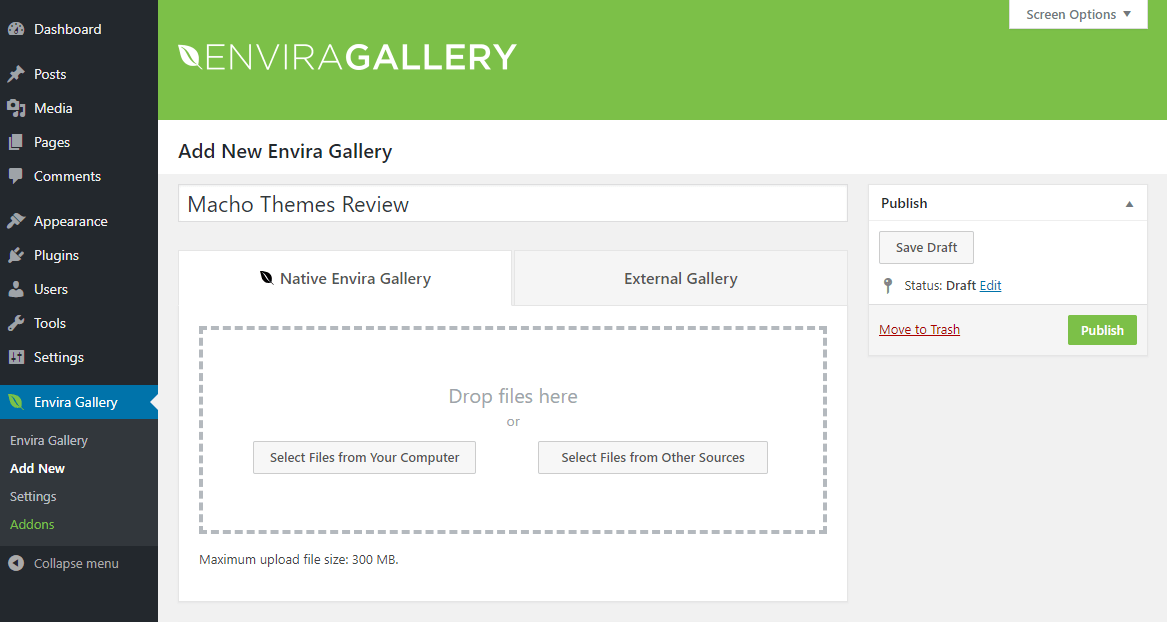This screenshot has width=1167, height=622.
Task: Click the leaf icon on Native Envira Gallery tab
Action: [266, 278]
